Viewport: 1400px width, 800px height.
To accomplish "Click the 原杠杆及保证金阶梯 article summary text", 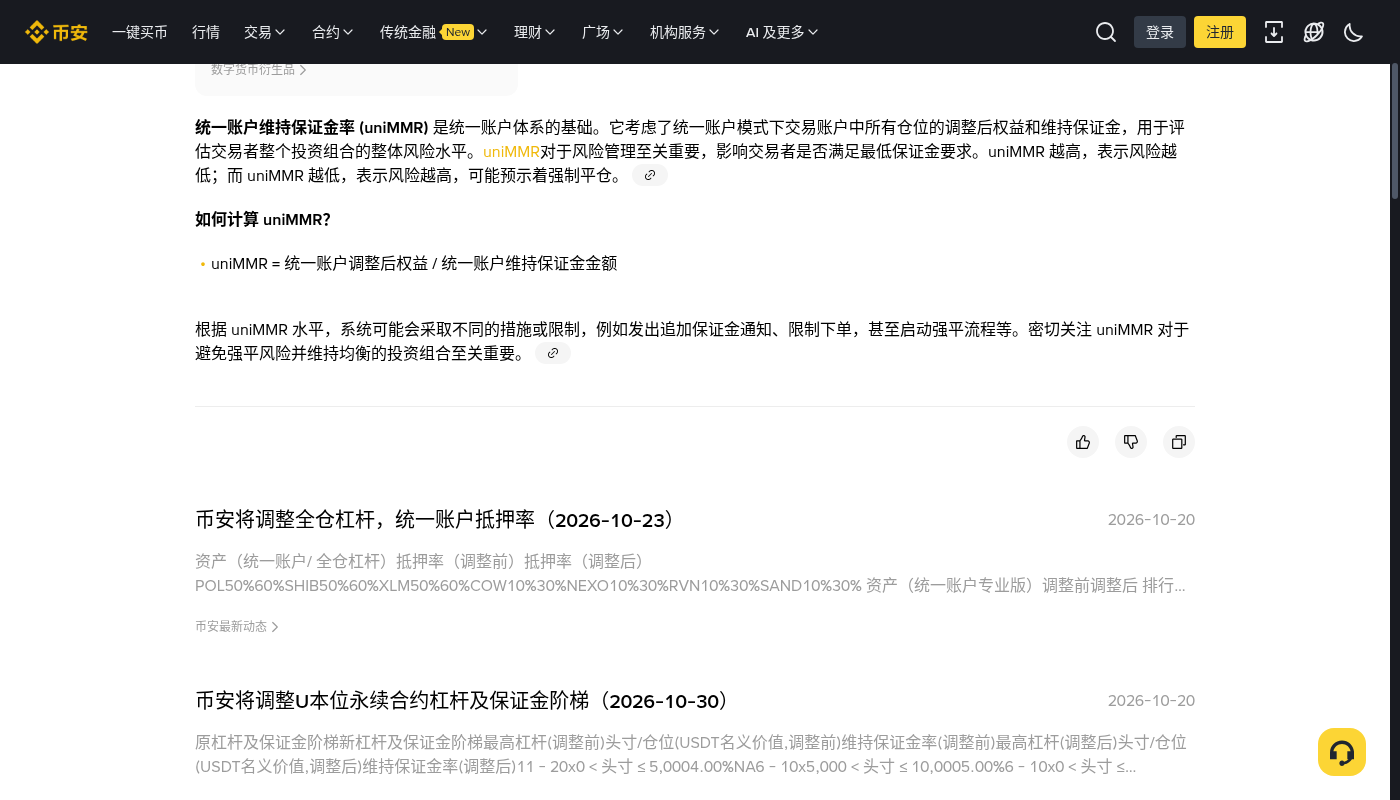I will pos(691,755).
